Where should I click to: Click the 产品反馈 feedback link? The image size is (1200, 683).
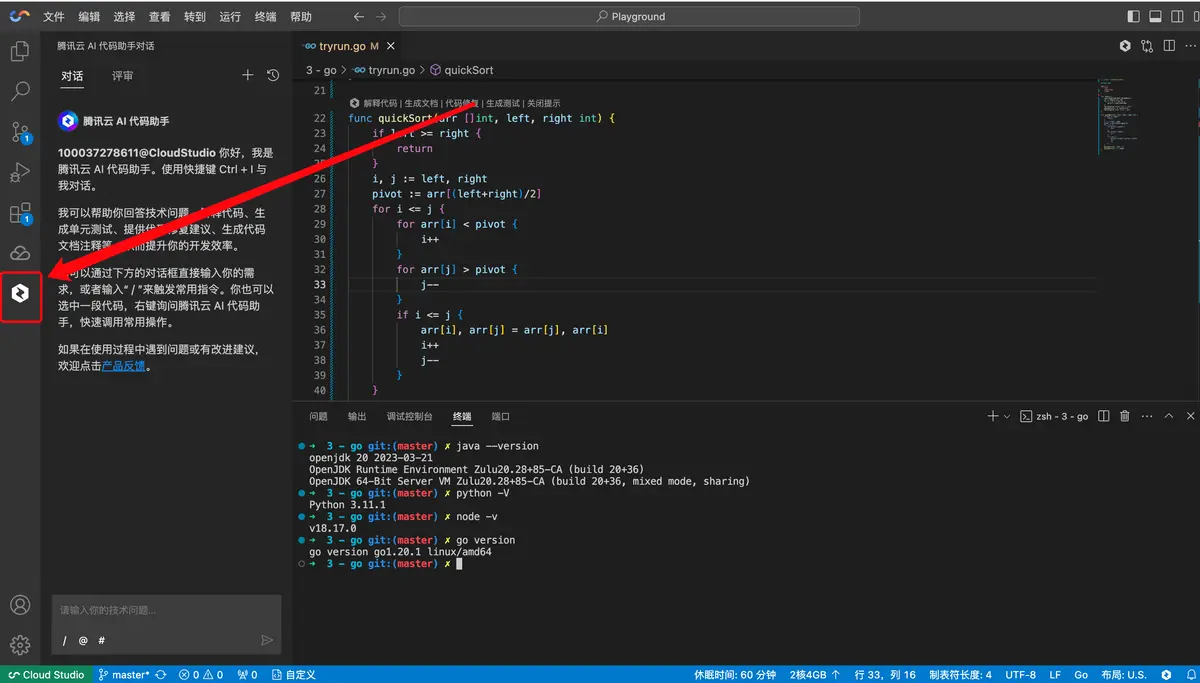pyautogui.click(x=124, y=365)
